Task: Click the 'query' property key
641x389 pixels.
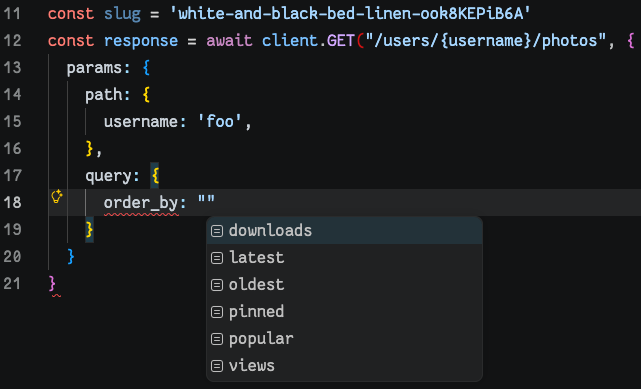Action: click(x=108, y=176)
